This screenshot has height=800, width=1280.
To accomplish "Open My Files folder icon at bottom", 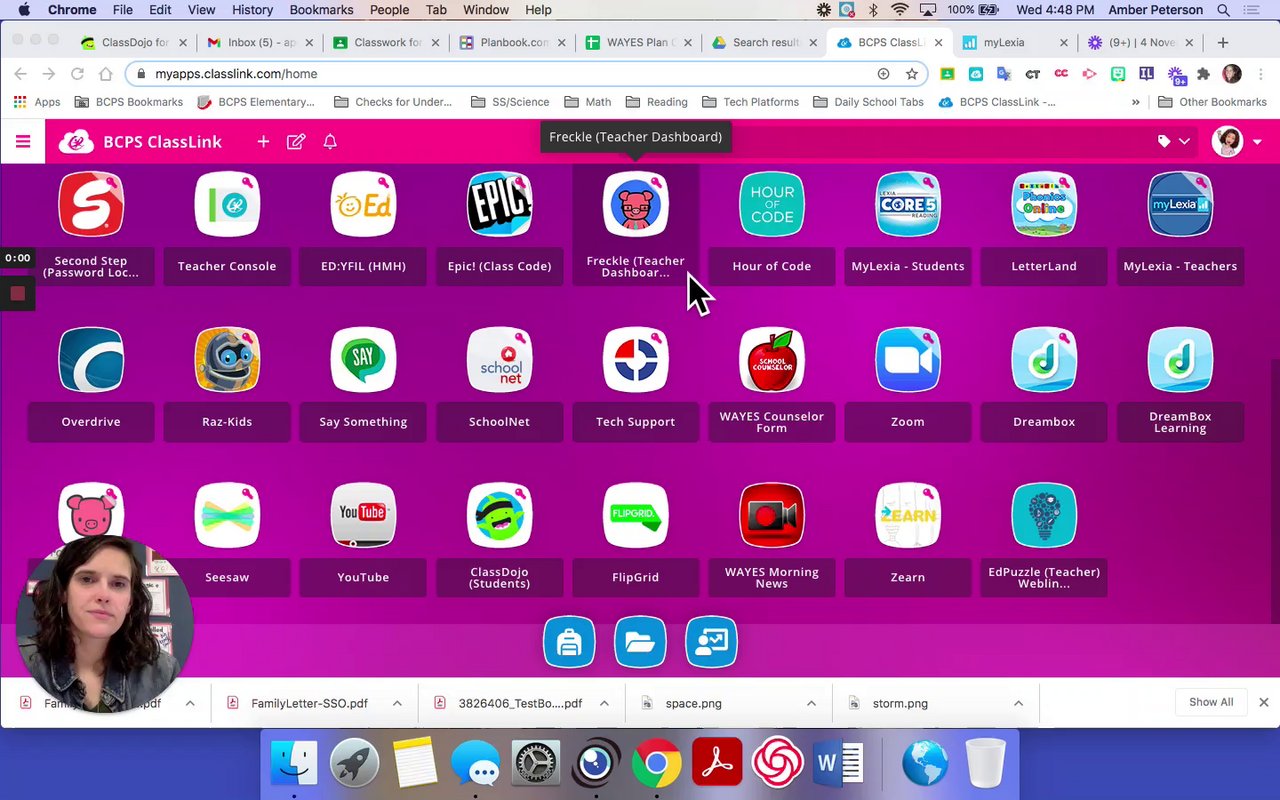I will tap(640, 642).
